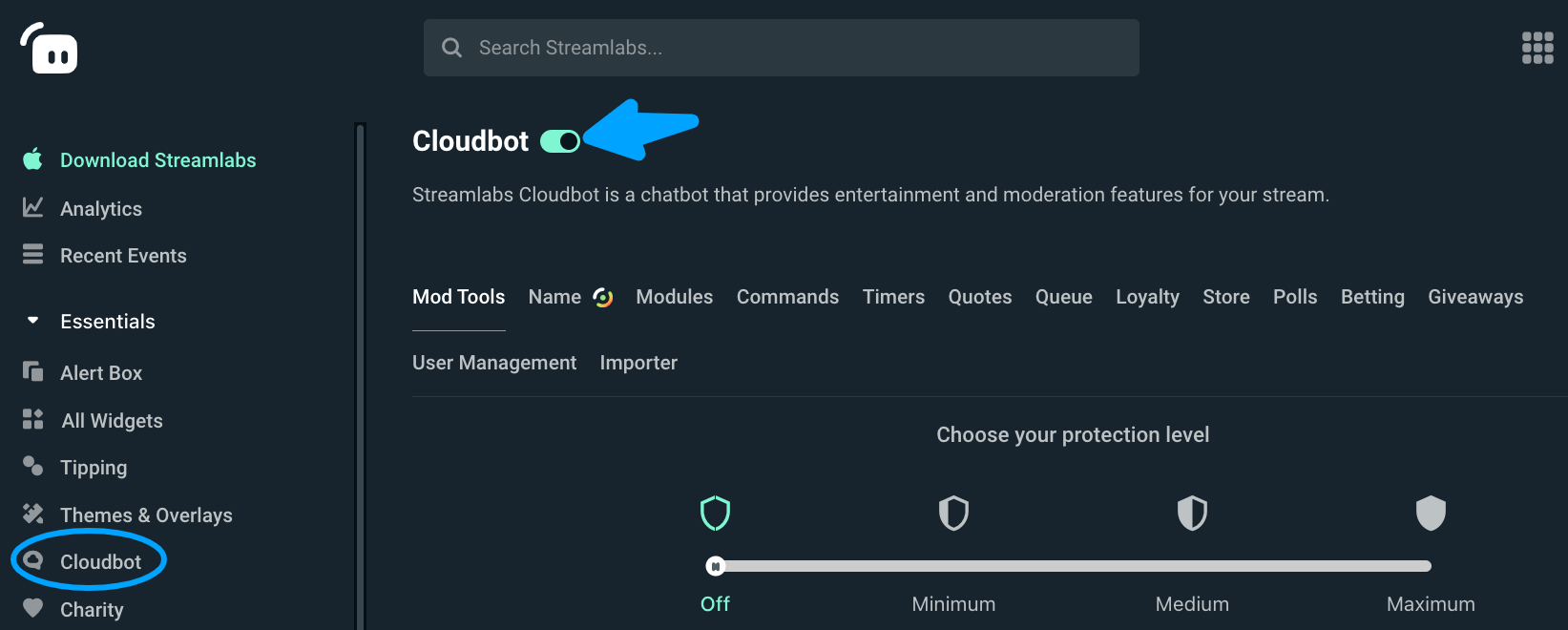
Task: Select the Analytics icon in the sidebar
Action: [32, 207]
